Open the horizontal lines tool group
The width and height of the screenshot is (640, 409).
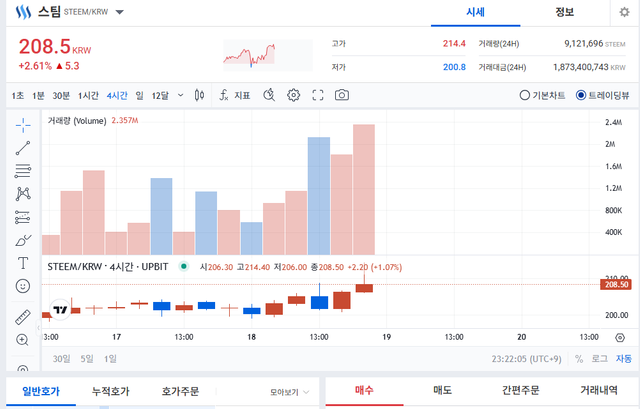(x=23, y=171)
